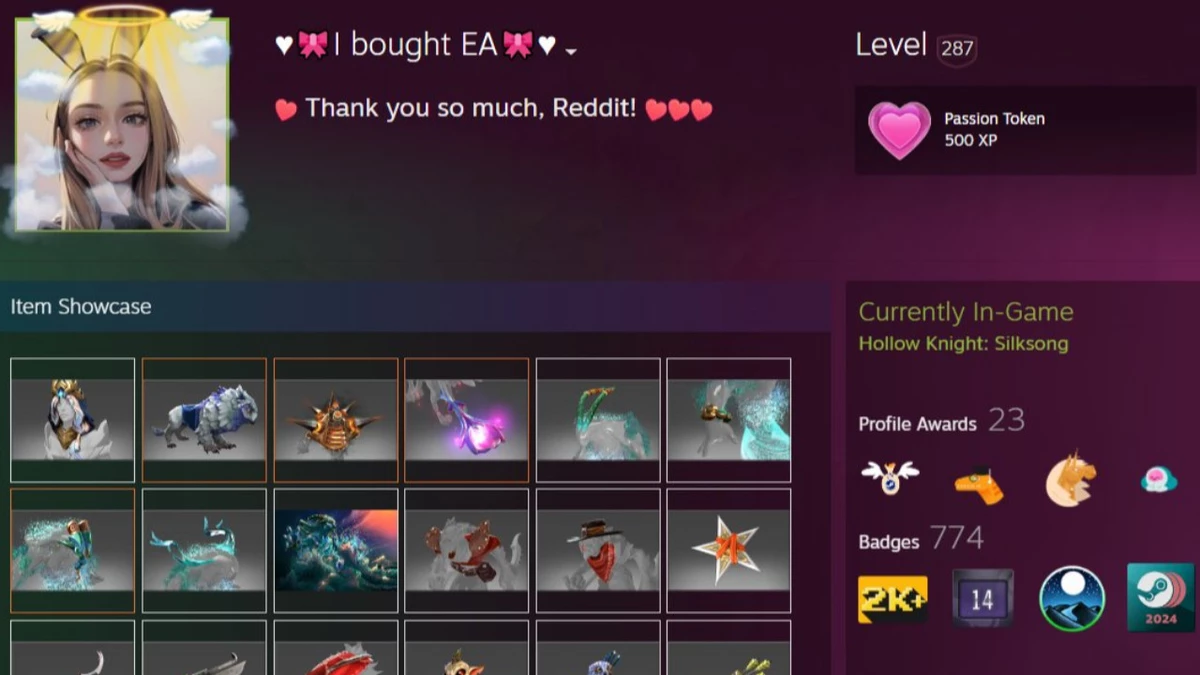The width and height of the screenshot is (1200, 675).
Task: Open the glowing purple staff showcase item
Action: tap(467, 420)
